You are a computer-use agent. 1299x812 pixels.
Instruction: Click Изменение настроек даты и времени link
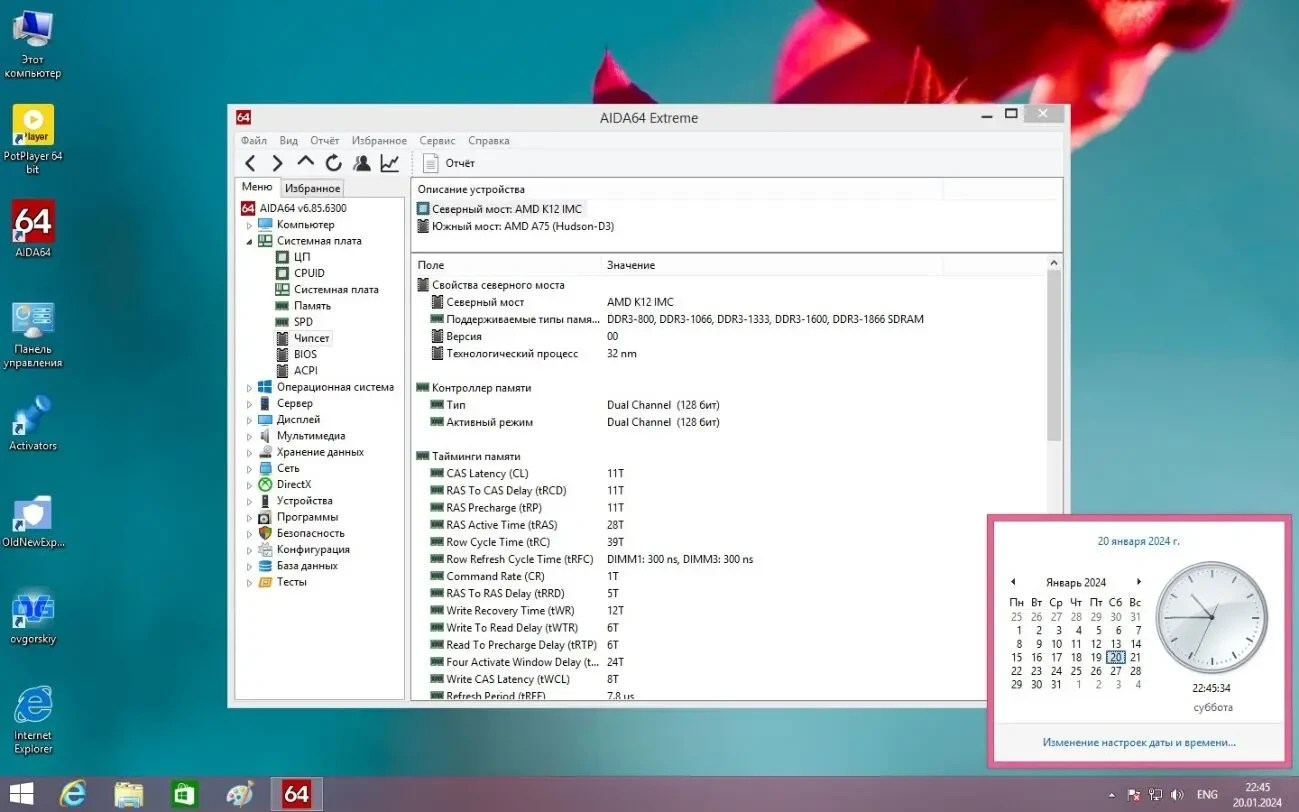click(1137, 742)
